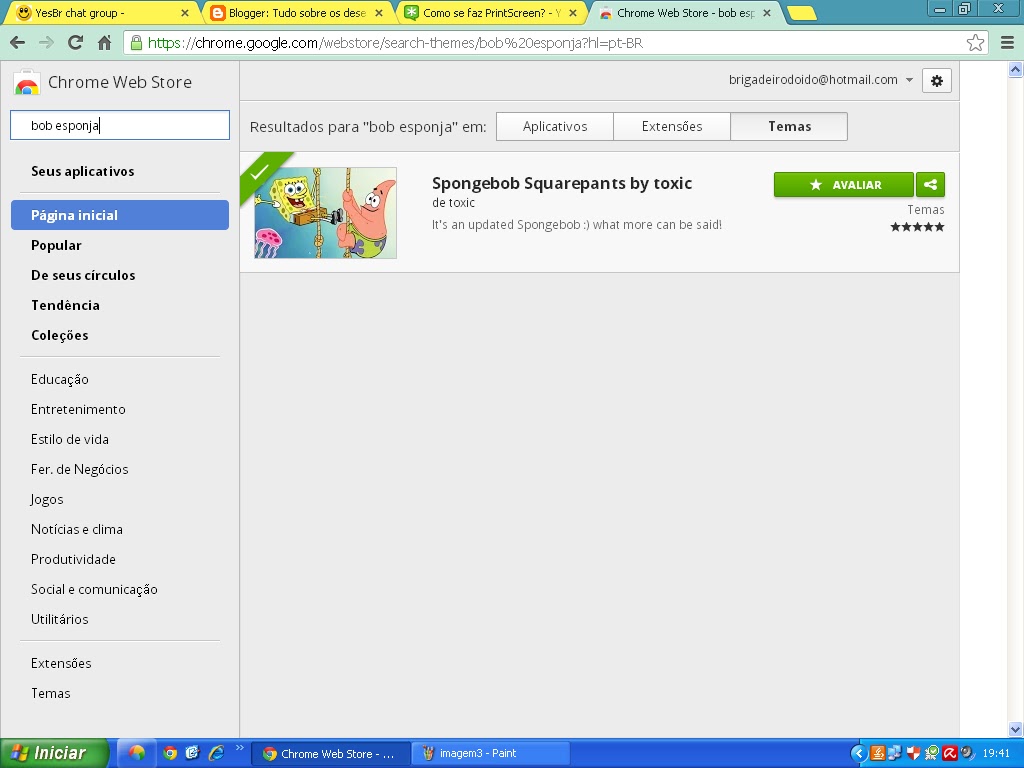The width and height of the screenshot is (1024, 768).
Task: Expand quick launch overflow chevron
Action: 239,748
